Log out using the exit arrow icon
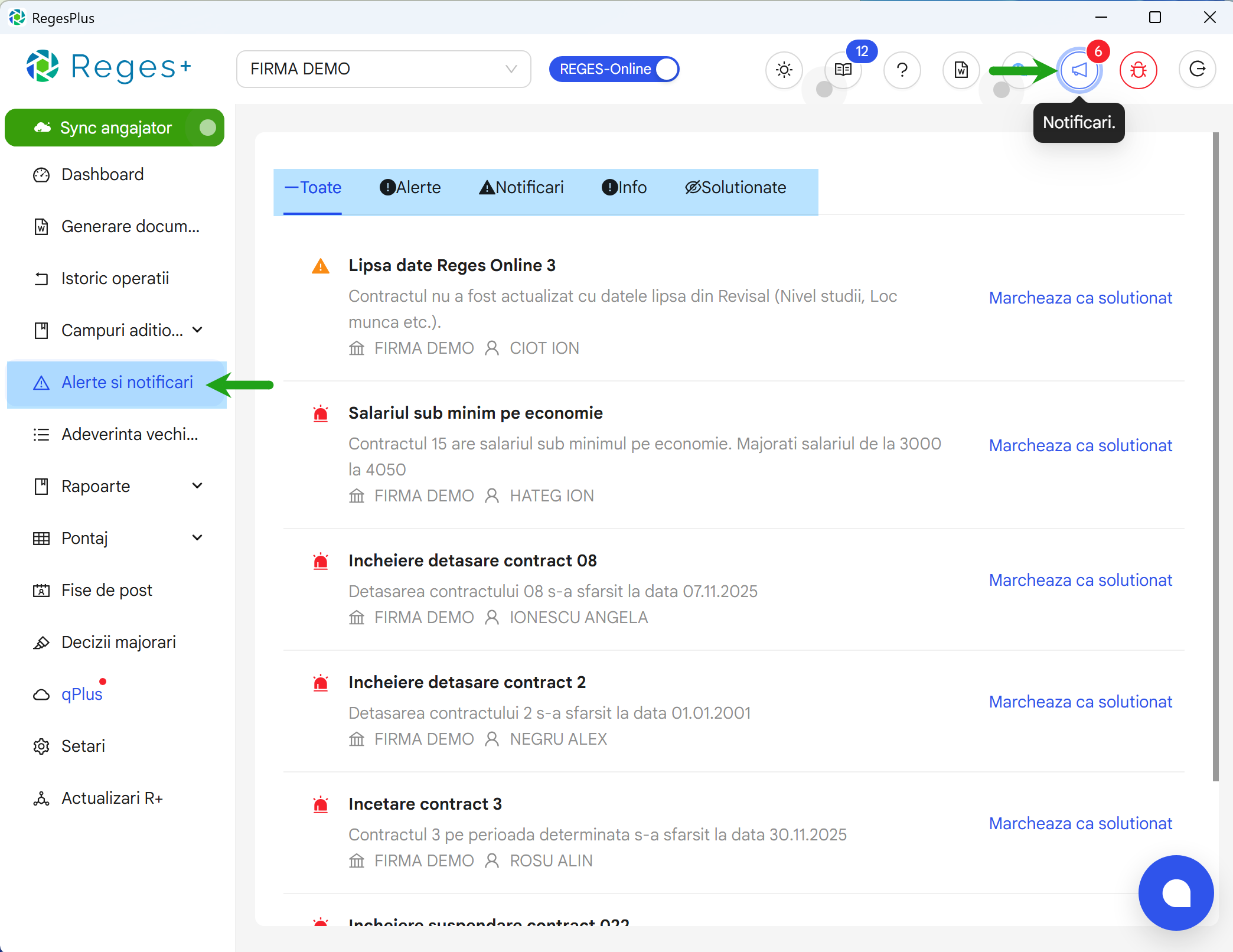This screenshot has width=1233, height=952. click(x=1197, y=70)
